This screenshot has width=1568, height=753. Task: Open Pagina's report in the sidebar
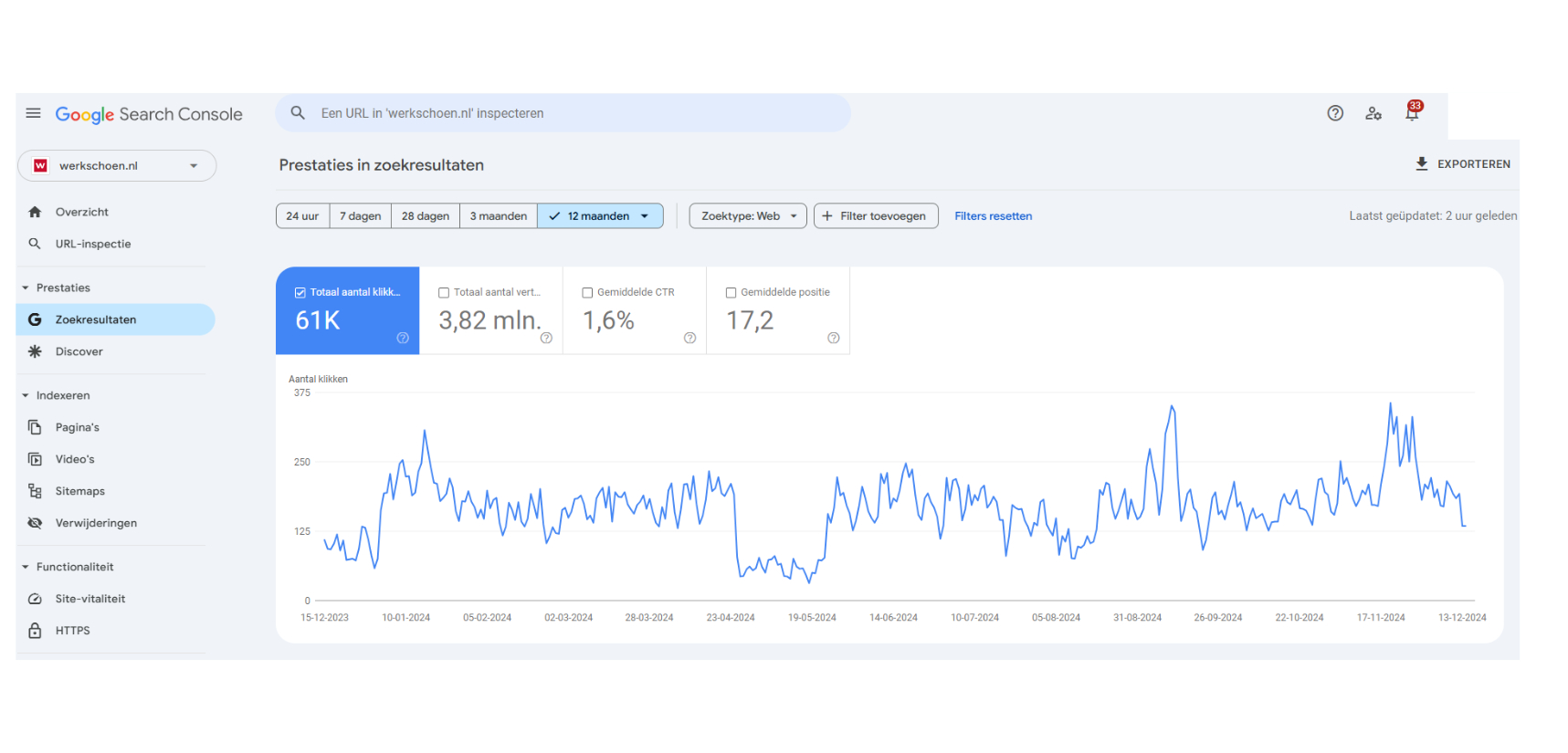115,427
